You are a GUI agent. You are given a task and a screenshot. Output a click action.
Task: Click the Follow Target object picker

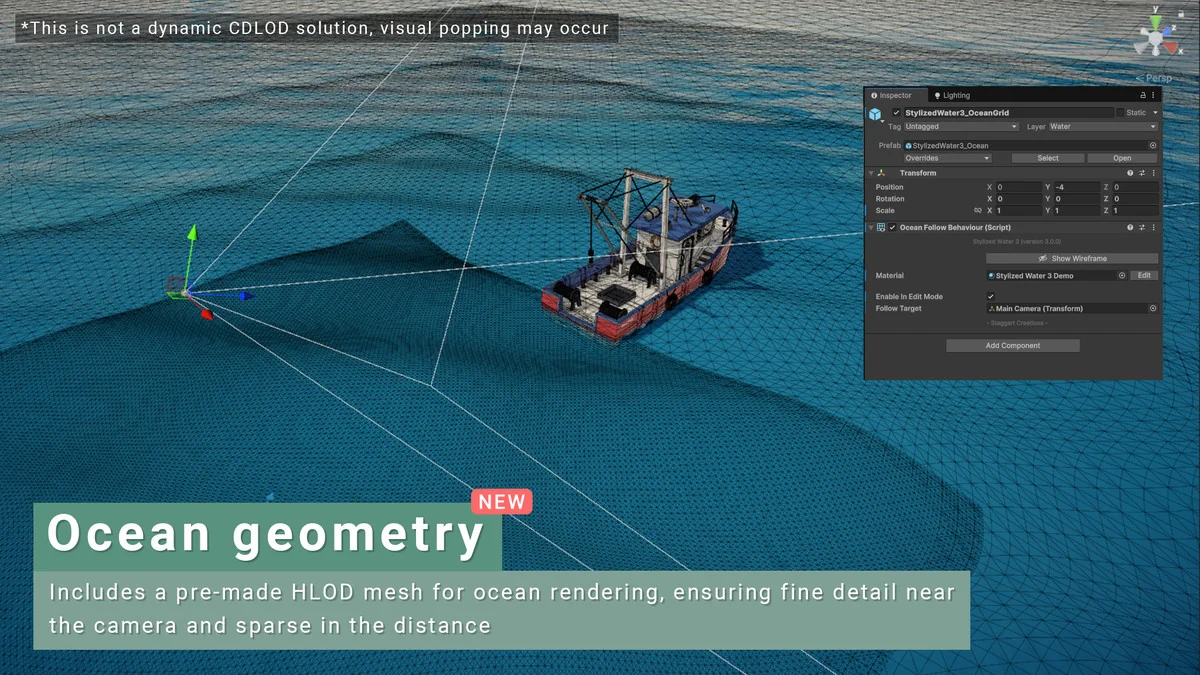pos(1153,309)
